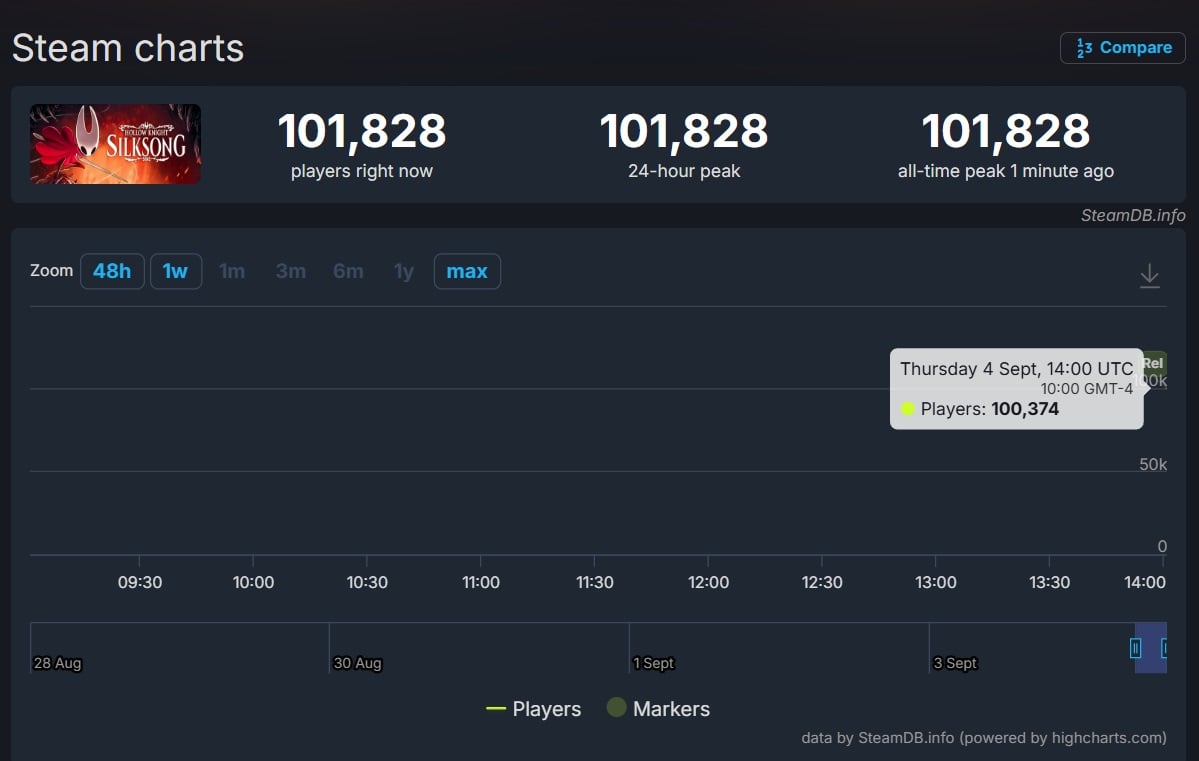Open the Compare page
The image size is (1199, 761).
click(1122, 47)
